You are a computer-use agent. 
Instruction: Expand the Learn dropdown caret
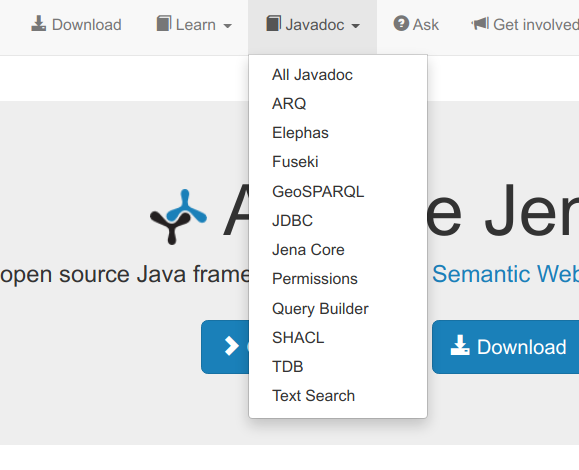click(x=227, y=26)
